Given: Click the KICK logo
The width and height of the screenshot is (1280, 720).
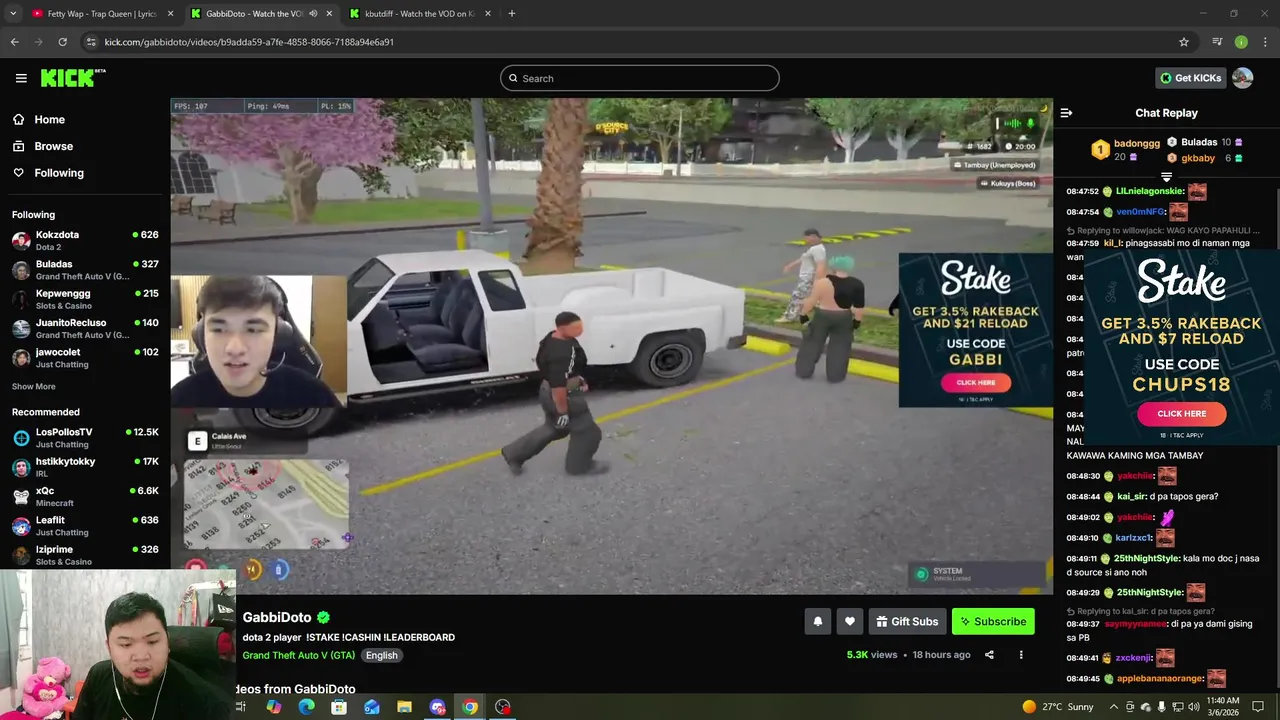Looking at the screenshot, I should pos(72,78).
